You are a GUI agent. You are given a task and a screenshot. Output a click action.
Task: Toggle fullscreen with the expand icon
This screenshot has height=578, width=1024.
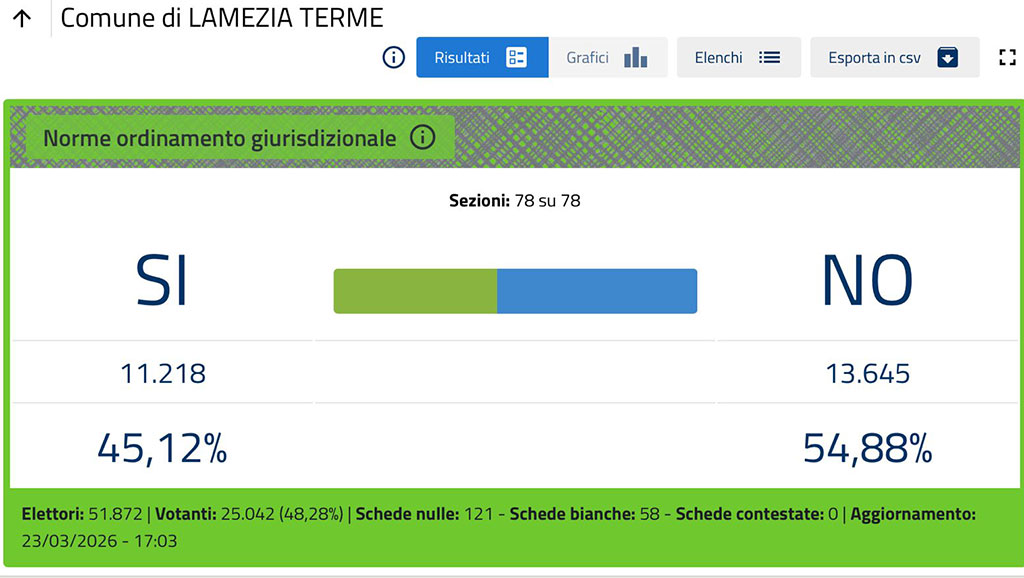pos(1007,57)
